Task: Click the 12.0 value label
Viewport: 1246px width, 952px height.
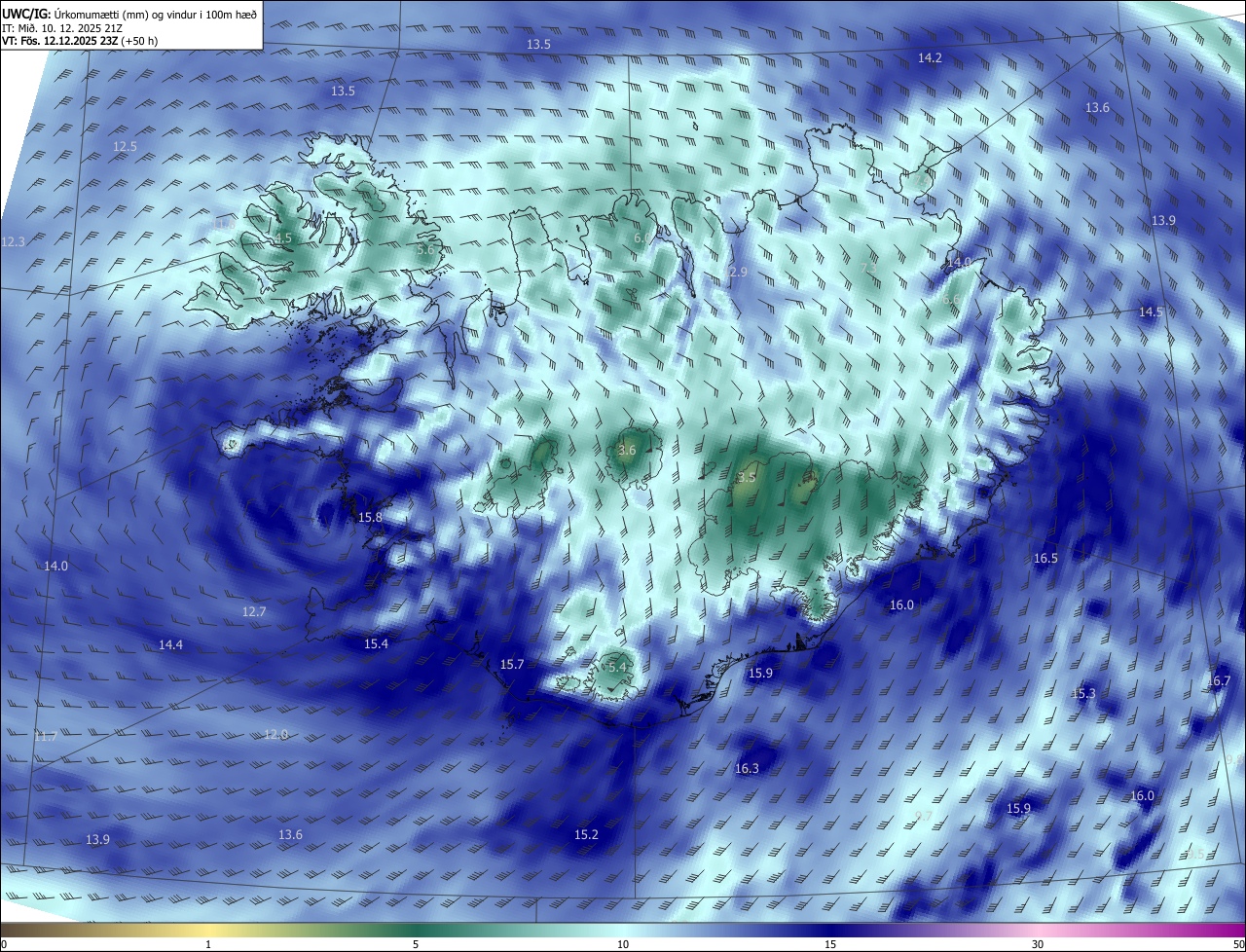Action: click(276, 734)
